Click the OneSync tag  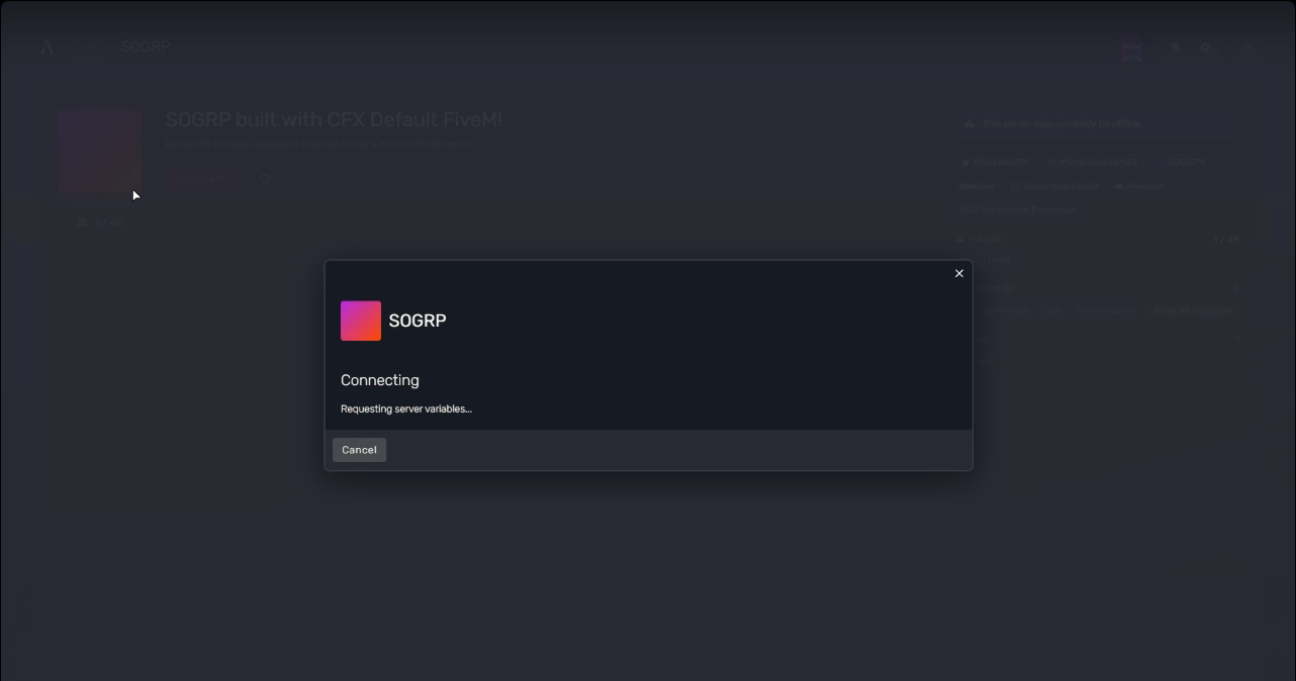point(977,186)
